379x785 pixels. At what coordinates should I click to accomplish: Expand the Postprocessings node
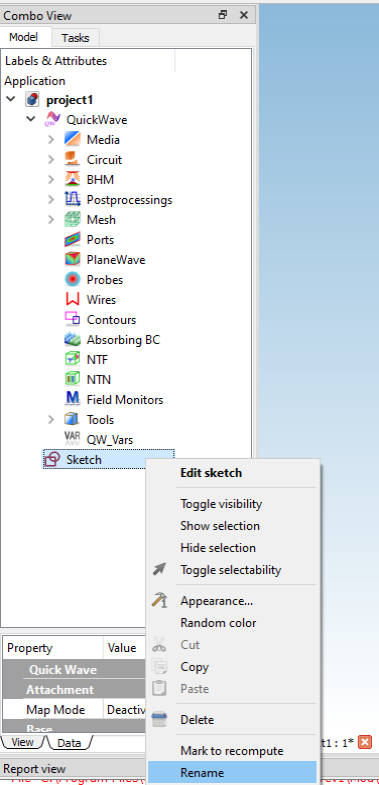[51, 200]
